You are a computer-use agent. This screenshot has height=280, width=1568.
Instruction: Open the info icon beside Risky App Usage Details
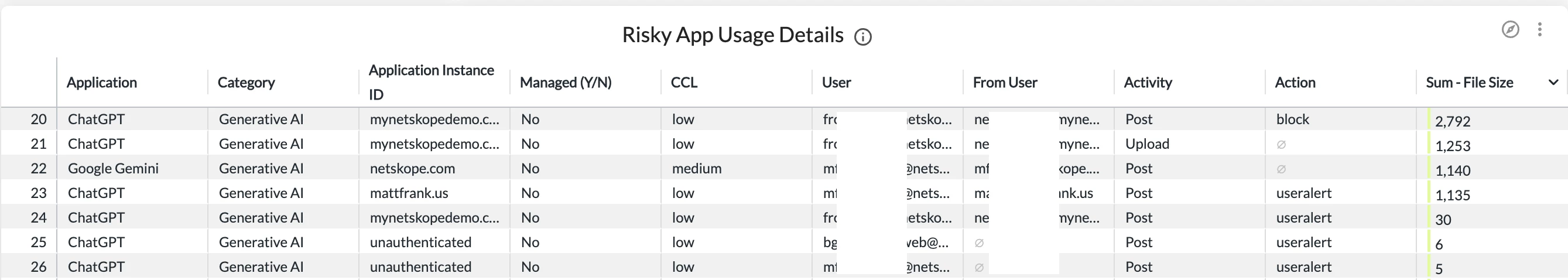point(862,37)
